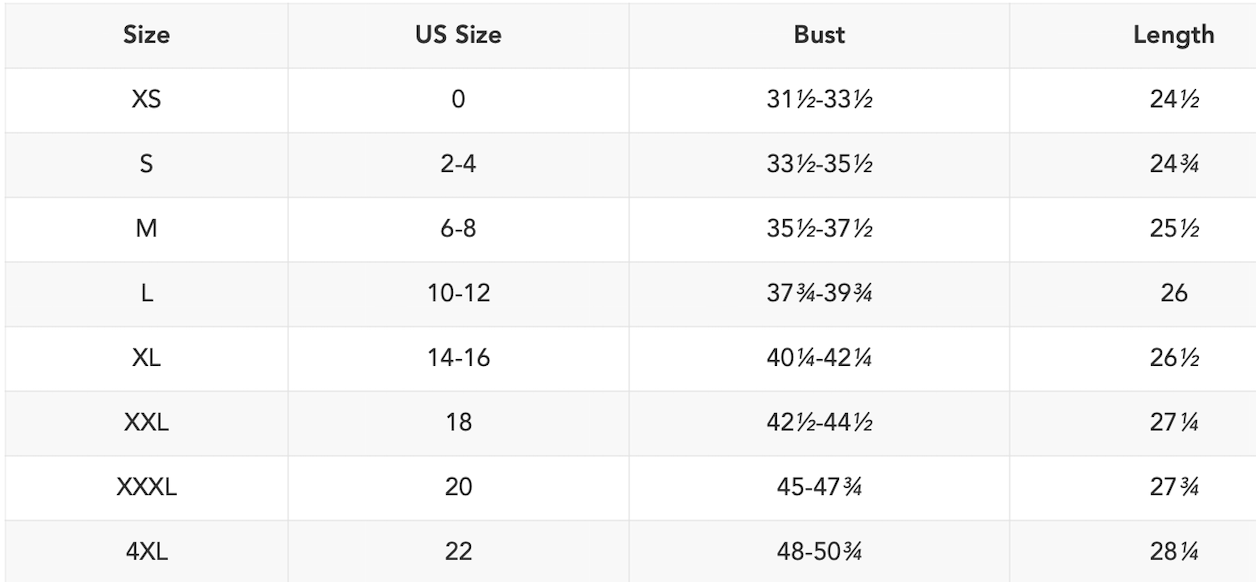
Task: Select the 4XL size cell
Action: [x=146, y=551]
